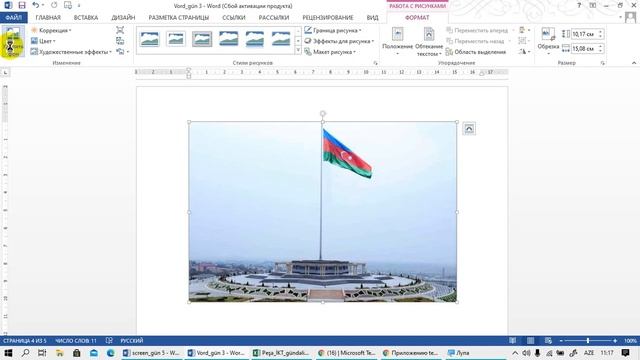Click the layout options icon beside picture
640x360 pixels.
pos(469,129)
